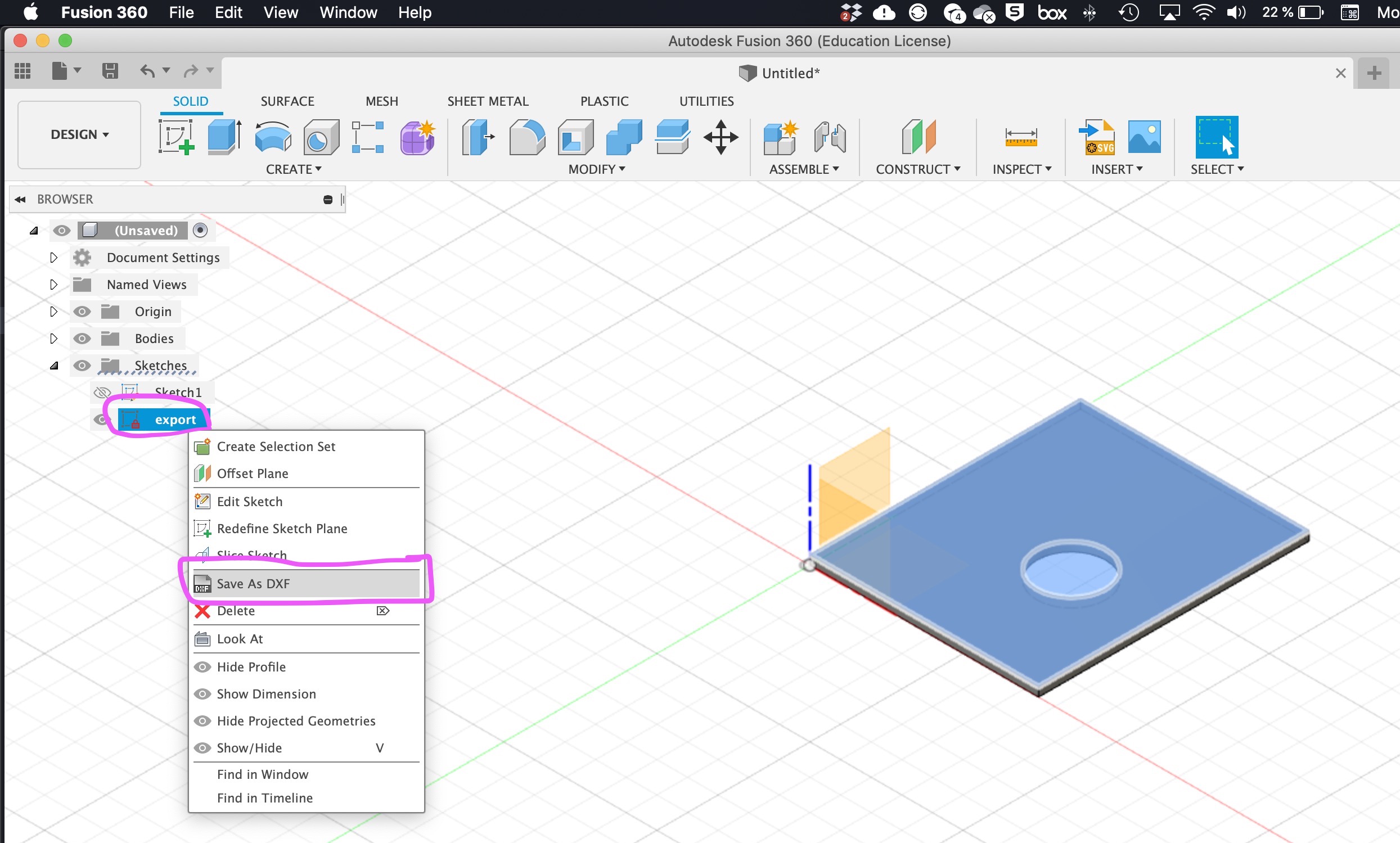Choose Edit Sketch from context menu
The image size is (1400, 843).
[x=306, y=502]
